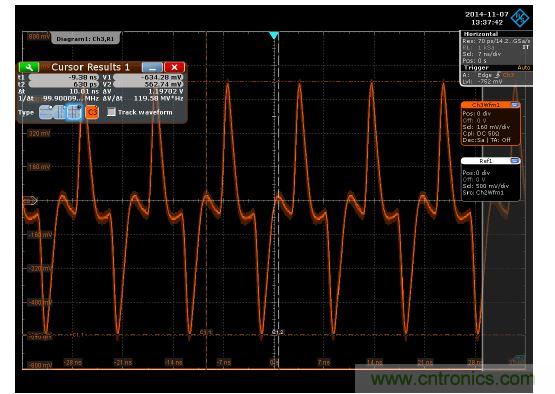Click the orange C3 source icon
Image resolution: width=555 pixels, height=394 pixels.
pos(92,113)
